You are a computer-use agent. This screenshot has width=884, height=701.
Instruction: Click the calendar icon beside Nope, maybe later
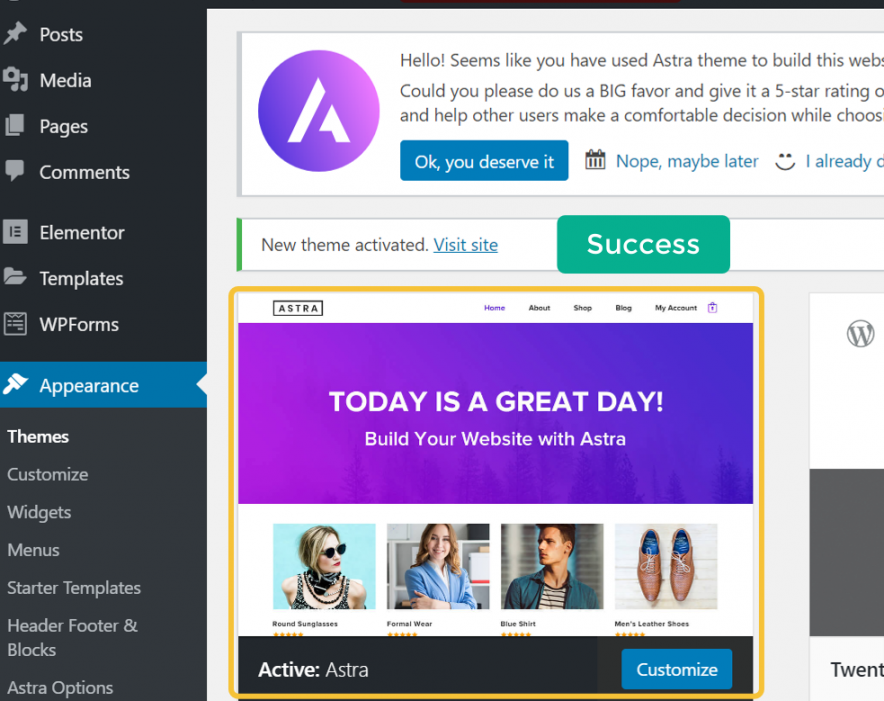point(595,160)
